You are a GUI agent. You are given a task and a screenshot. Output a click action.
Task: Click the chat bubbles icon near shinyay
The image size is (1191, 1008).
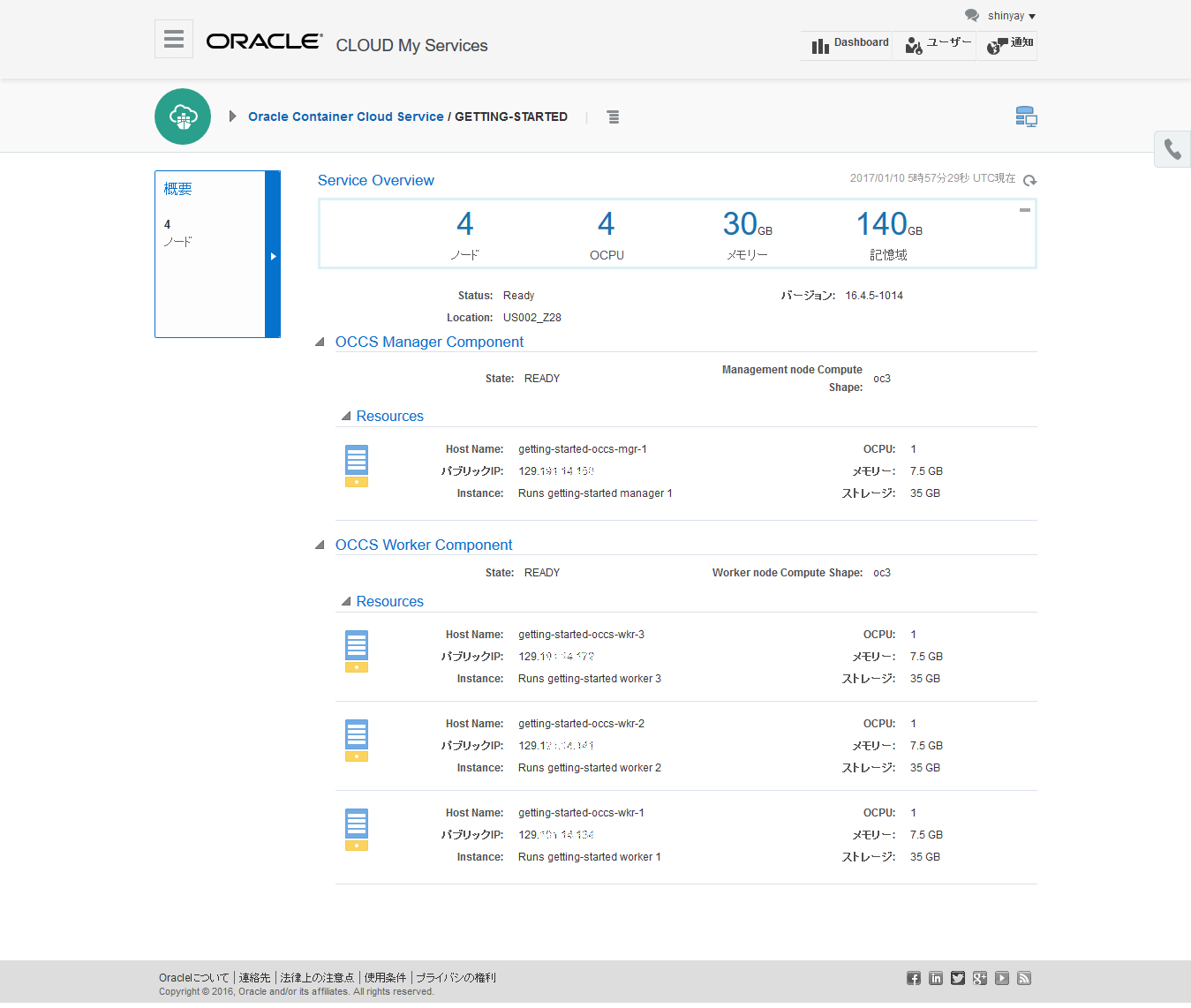tap(972, 15)
